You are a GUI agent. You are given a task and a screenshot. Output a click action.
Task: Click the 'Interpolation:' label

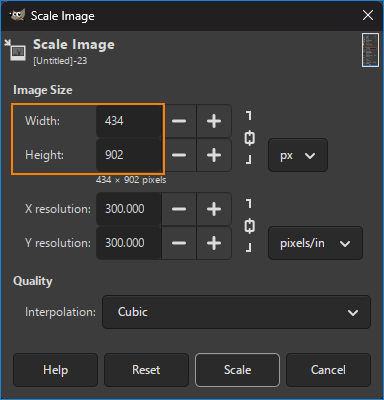coord(60,312)
